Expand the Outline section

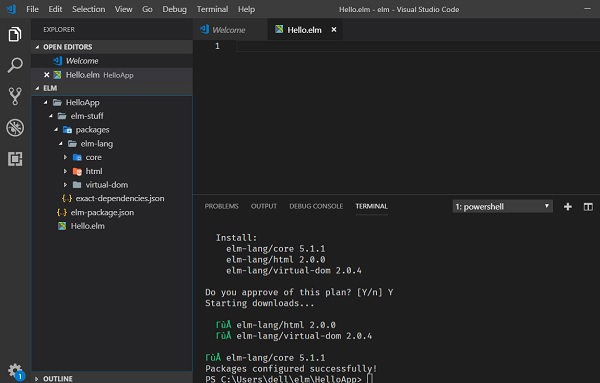pyautogui.click(x=37, y=379)
